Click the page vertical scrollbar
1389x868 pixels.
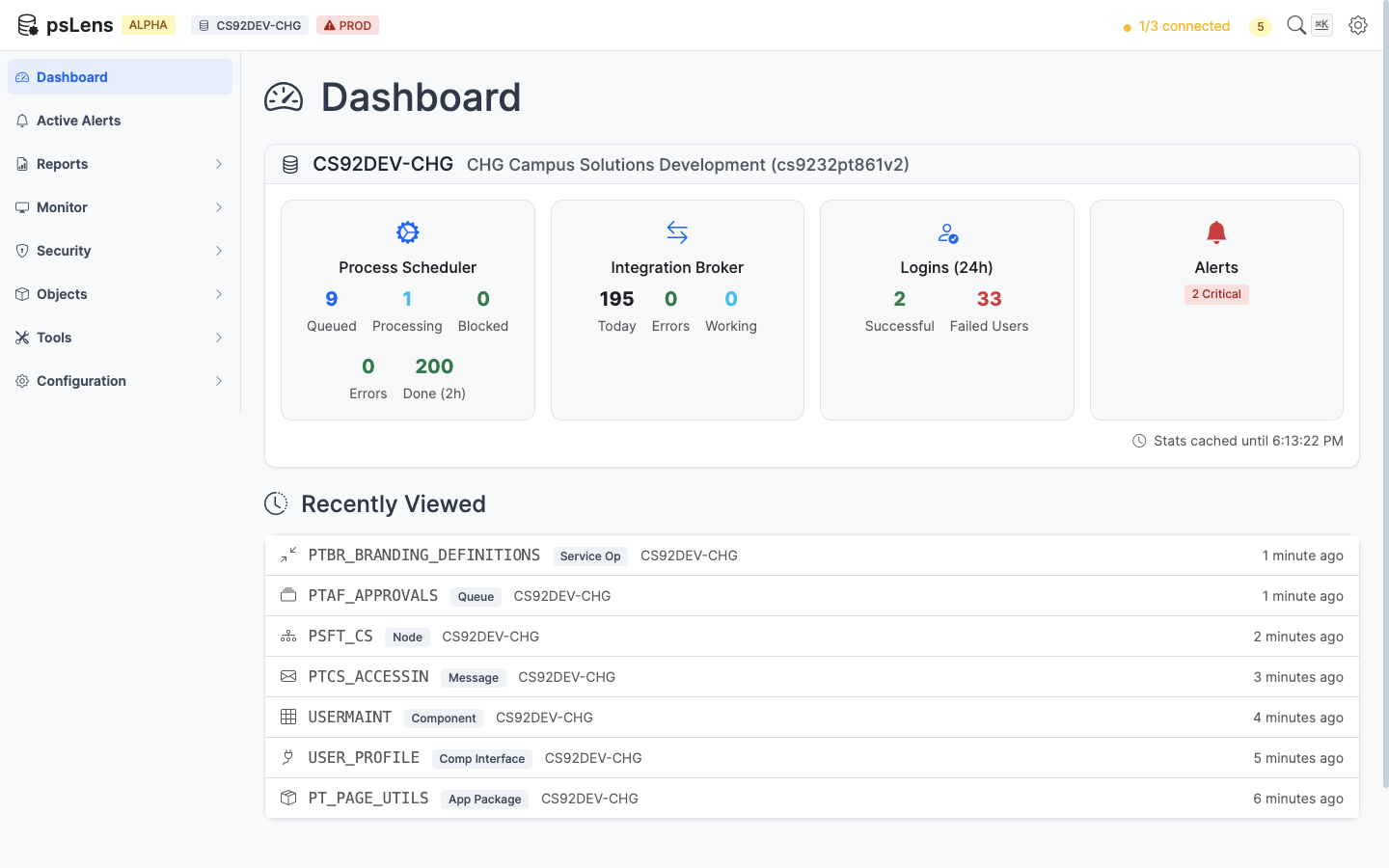pos(1385,395)
